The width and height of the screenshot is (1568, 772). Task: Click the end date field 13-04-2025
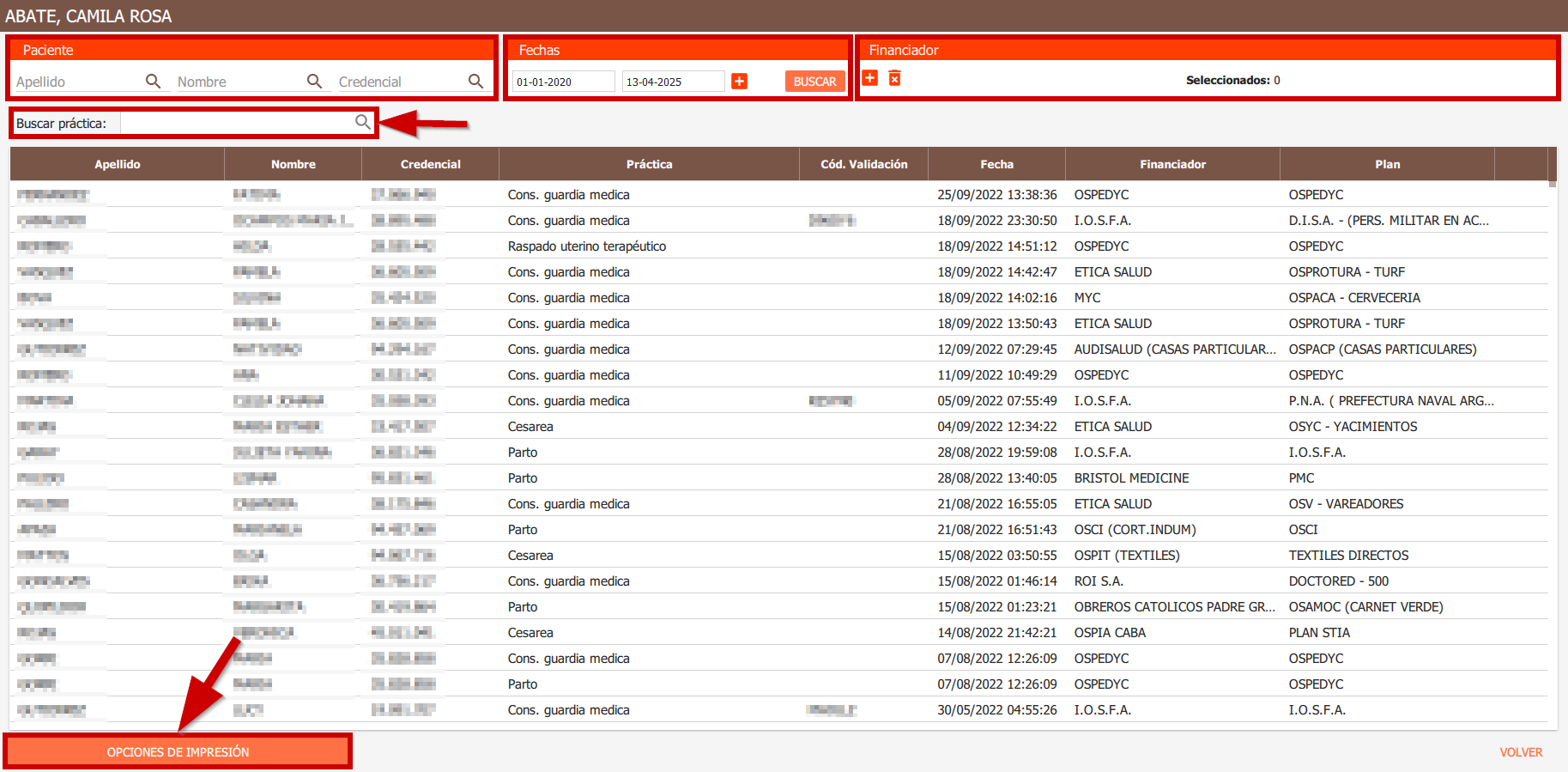[x=673, y=82]
